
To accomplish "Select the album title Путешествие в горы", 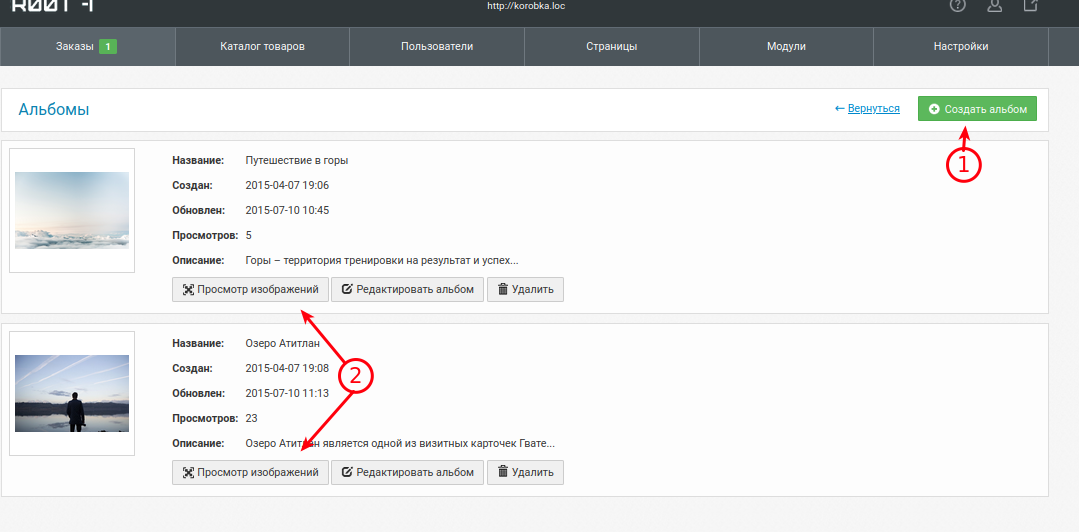I will 297,160.
